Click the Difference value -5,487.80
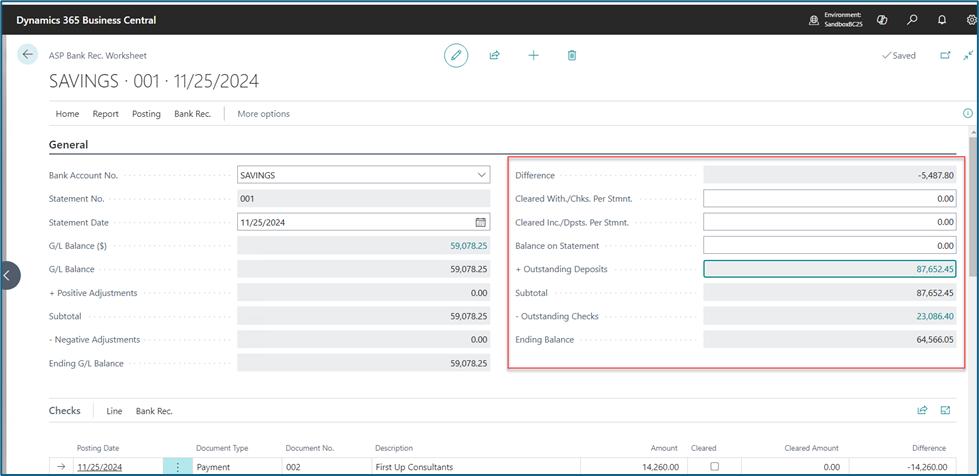The width and height of the screenshot is (979, 476). click(x=936, y=176)
